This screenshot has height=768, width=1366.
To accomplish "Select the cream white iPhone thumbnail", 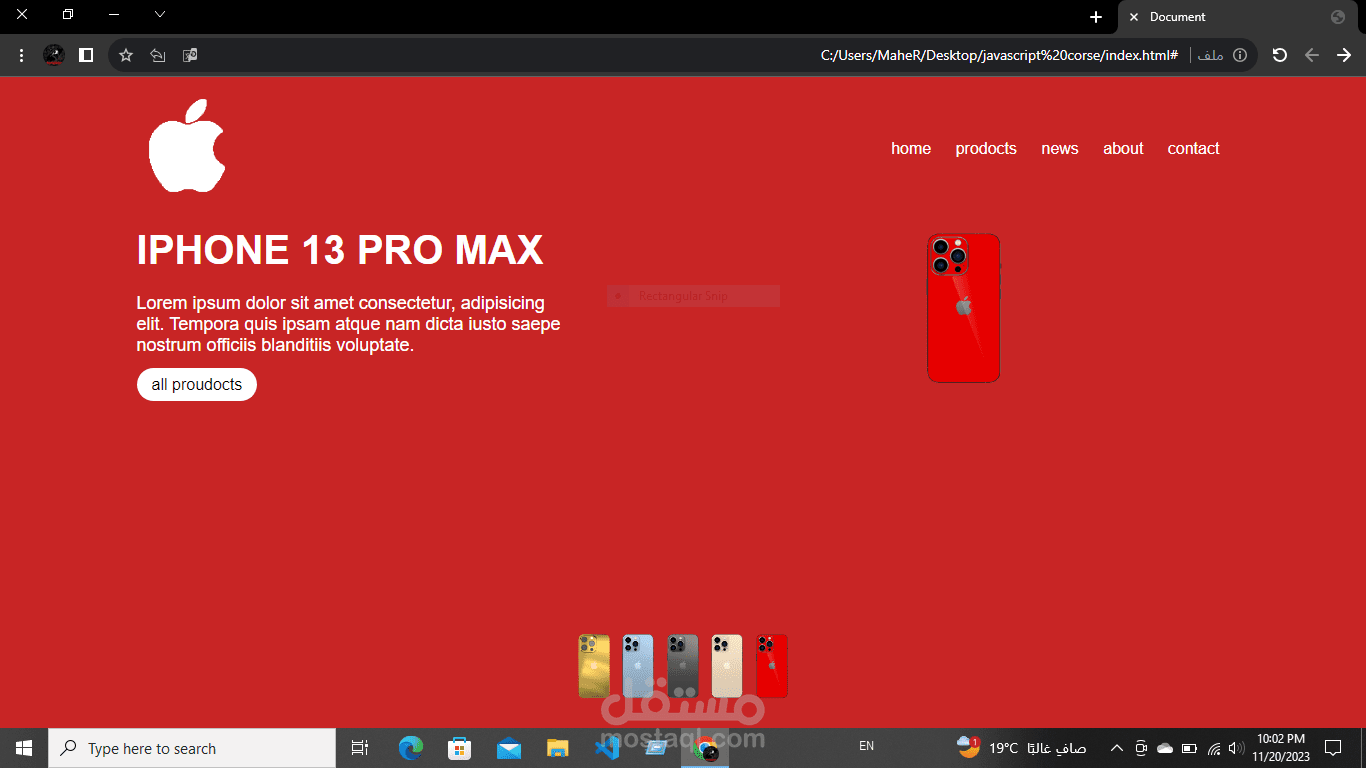I will point(727,666).
